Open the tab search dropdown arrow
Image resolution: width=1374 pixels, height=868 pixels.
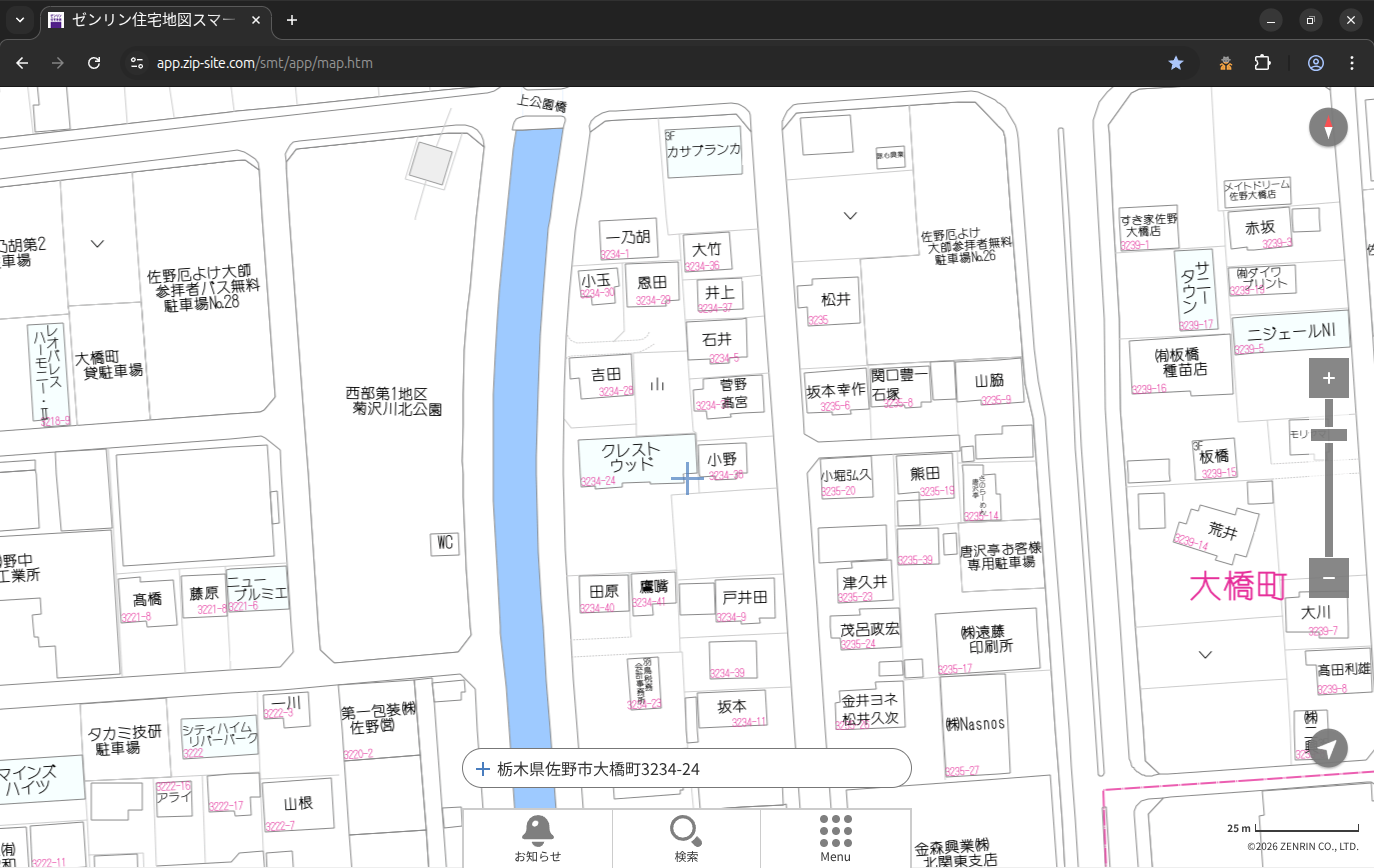coord(19,20)
